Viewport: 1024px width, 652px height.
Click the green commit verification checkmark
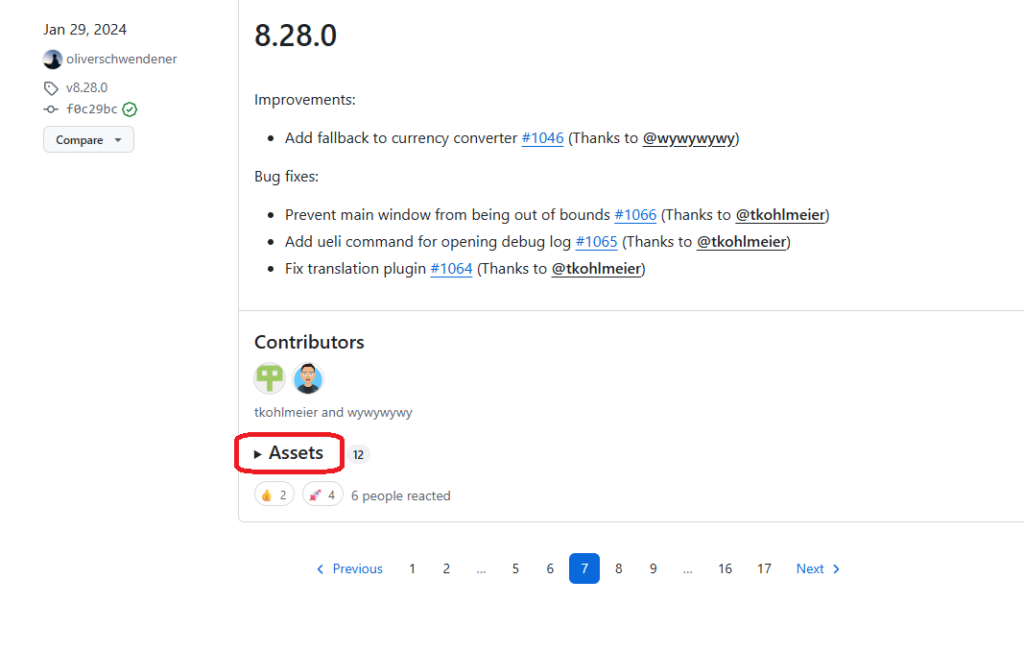(x=130, y=109)
